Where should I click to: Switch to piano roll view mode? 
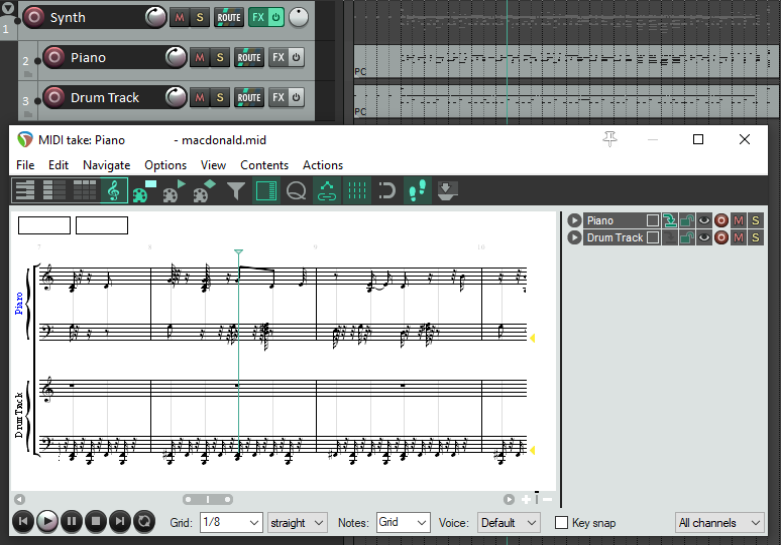pyautogui.click(x=25, y=190)
